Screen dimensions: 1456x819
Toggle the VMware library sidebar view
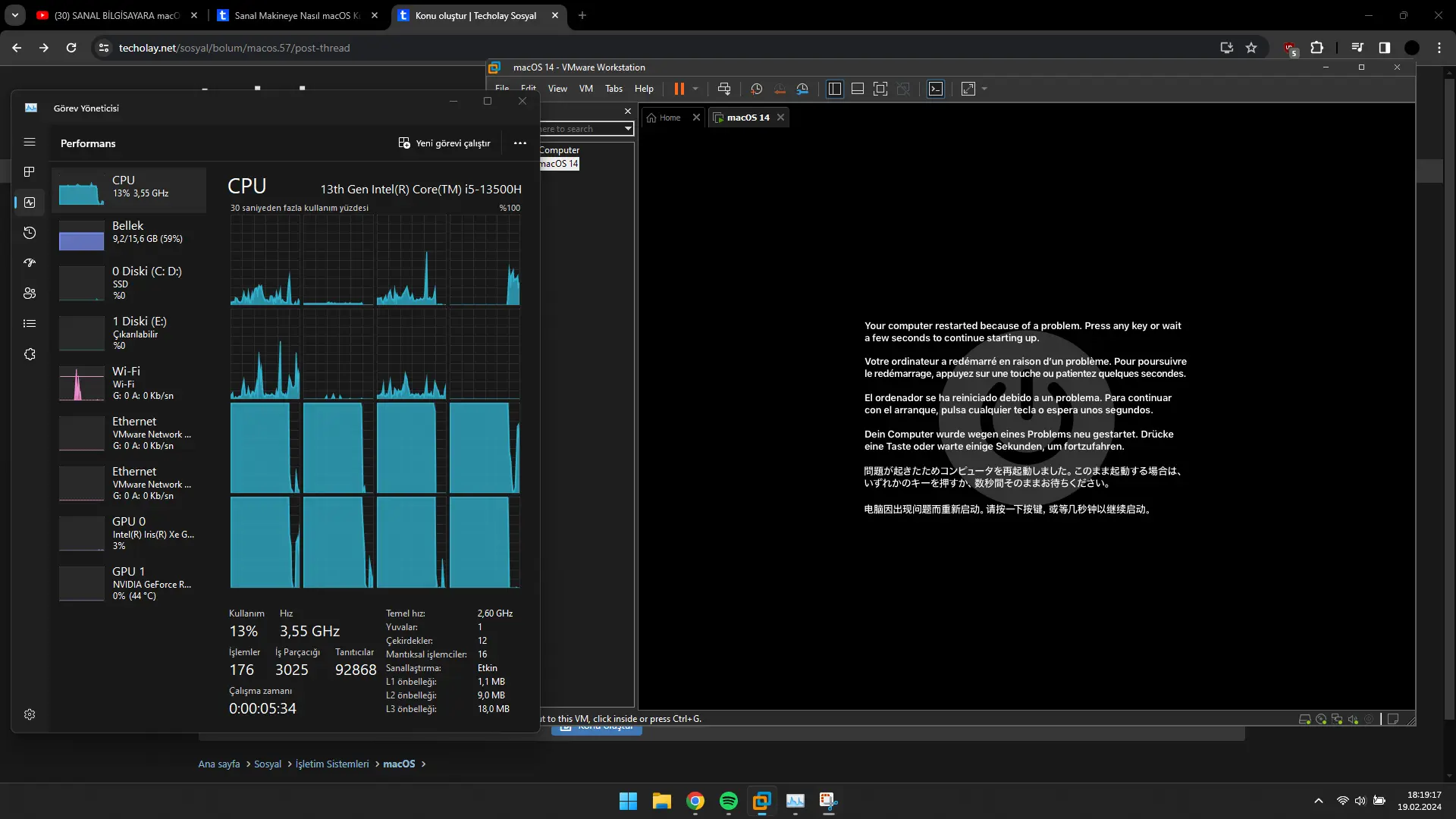coord(835,89)
